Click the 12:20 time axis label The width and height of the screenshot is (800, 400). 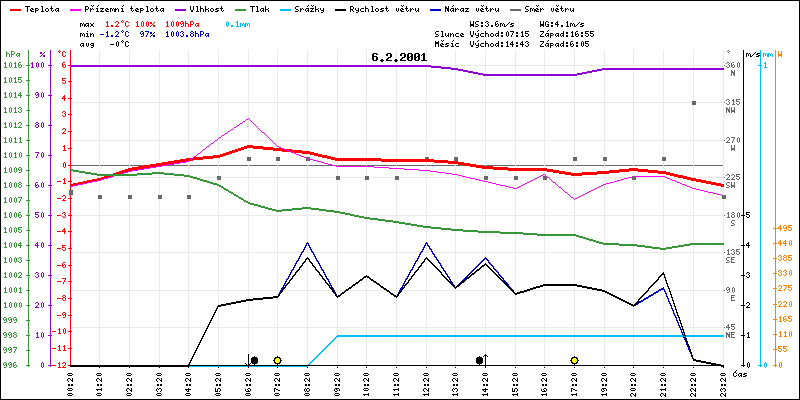point(428,383)
